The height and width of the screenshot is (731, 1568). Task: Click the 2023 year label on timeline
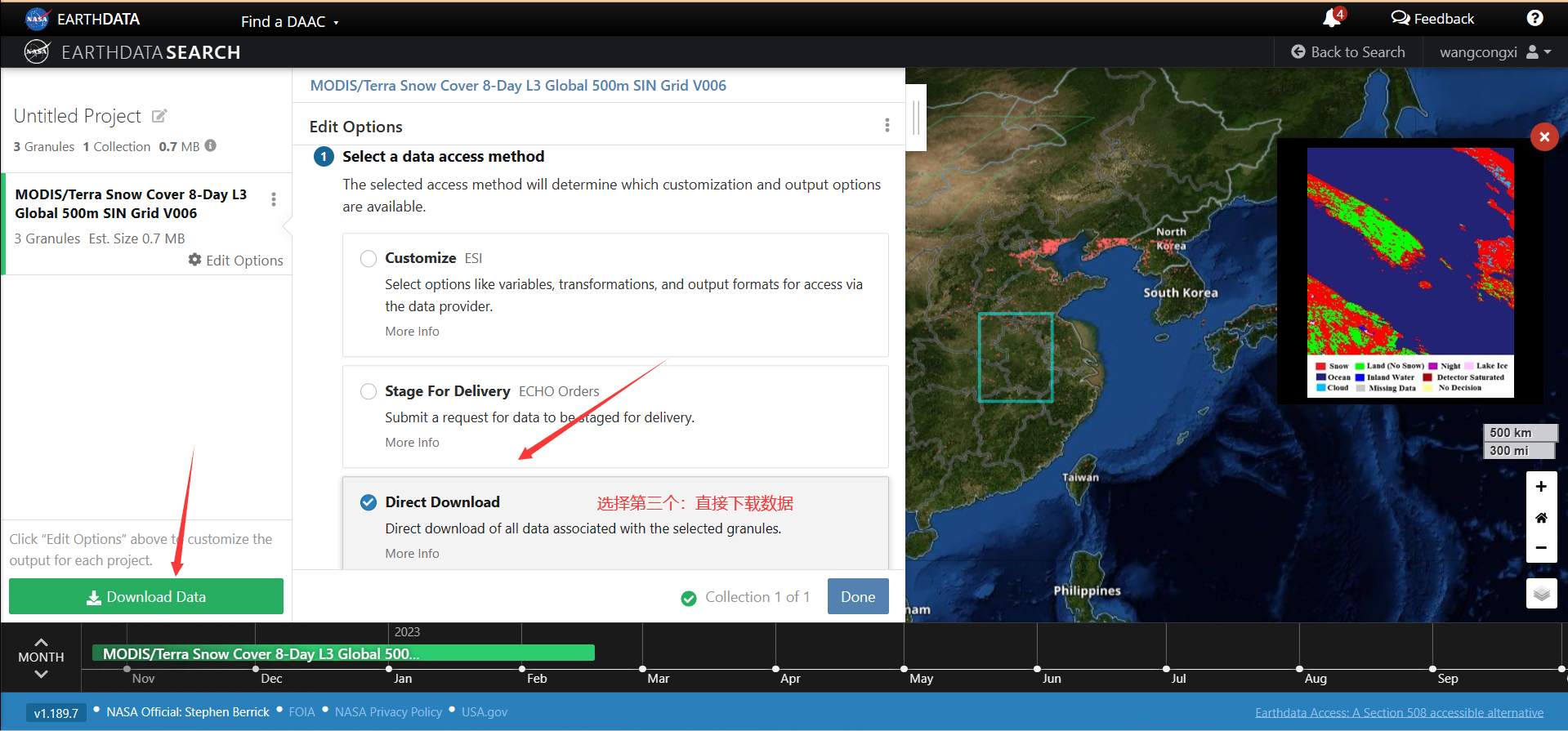[407, 631]
